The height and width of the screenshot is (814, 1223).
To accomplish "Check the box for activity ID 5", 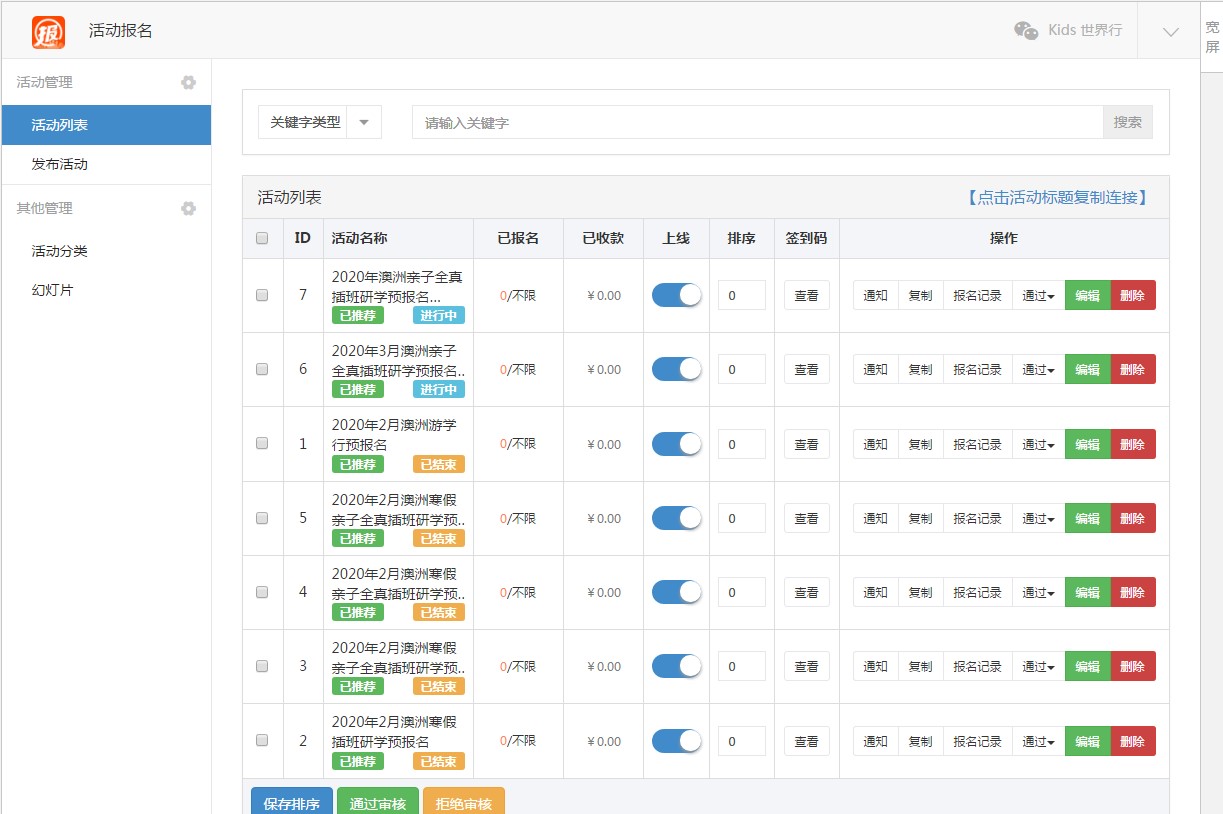I will pos(262,518).
